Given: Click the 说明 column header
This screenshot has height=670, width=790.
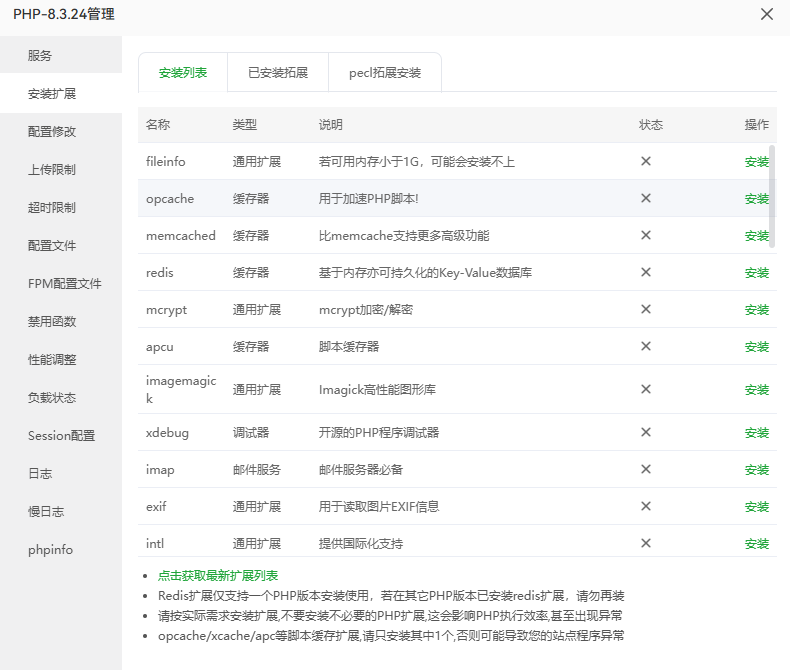Looking at the screenshot, I should pos(331,124).
